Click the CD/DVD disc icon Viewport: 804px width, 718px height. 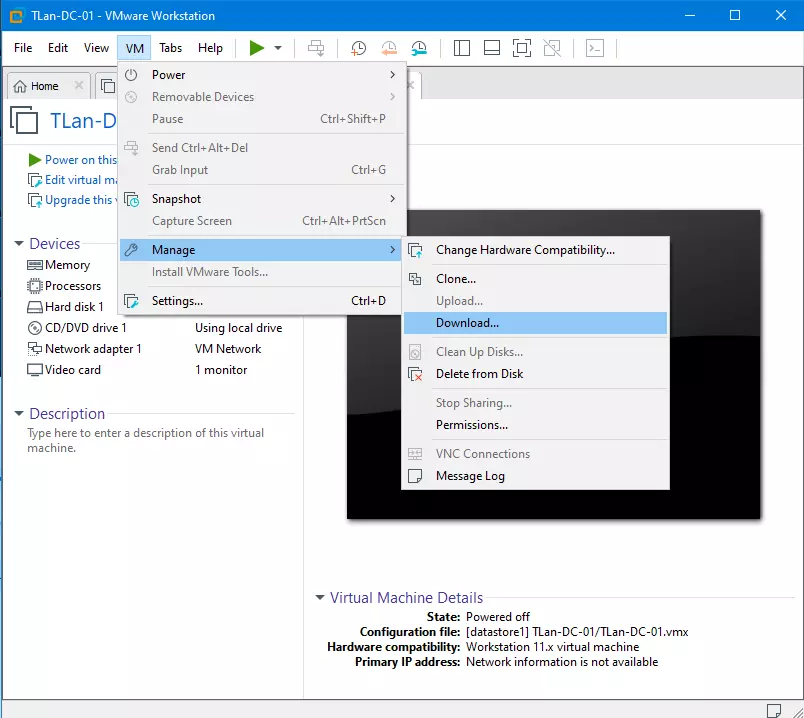(x=35, y=328)
